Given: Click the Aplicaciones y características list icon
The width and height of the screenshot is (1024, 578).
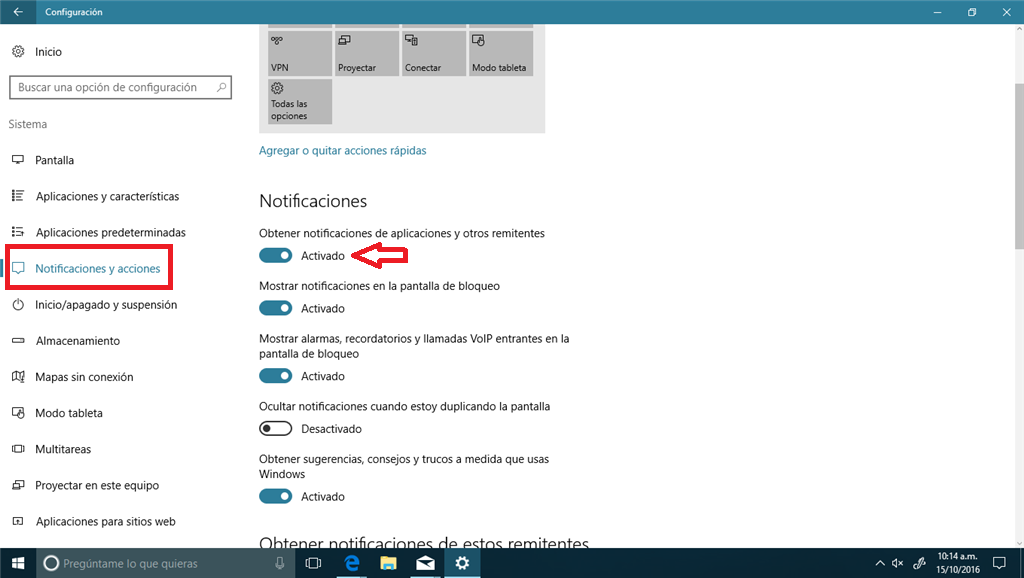Looking at the screenshot, I should pos(18,196).
